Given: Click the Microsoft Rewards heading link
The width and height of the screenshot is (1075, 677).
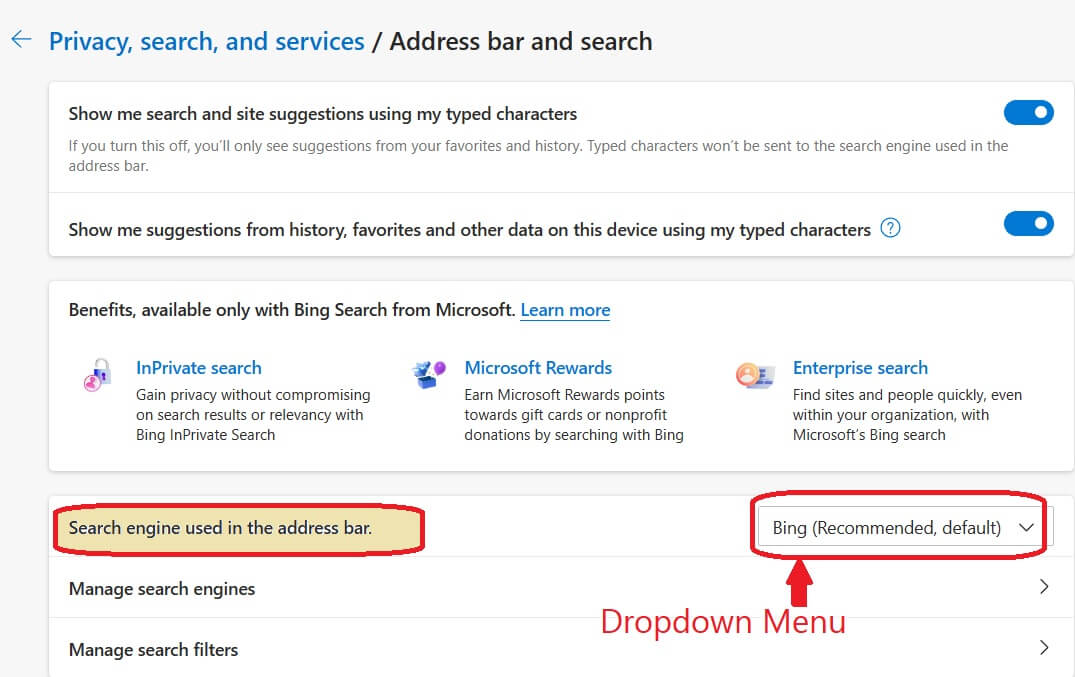Looking at the screenshot, I should (538, 367).
